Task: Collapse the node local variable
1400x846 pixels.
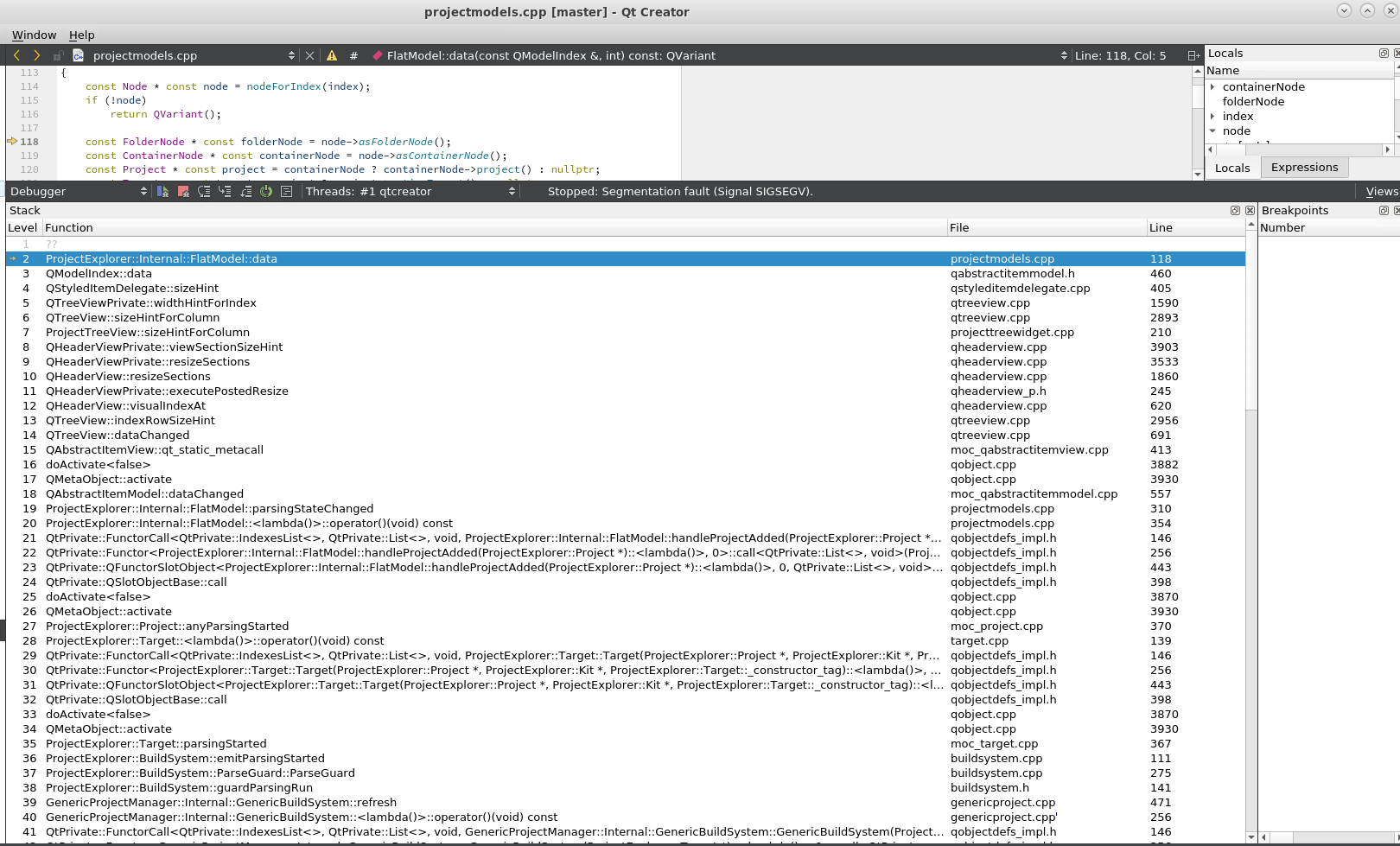Action: [x=1212, y=131]
